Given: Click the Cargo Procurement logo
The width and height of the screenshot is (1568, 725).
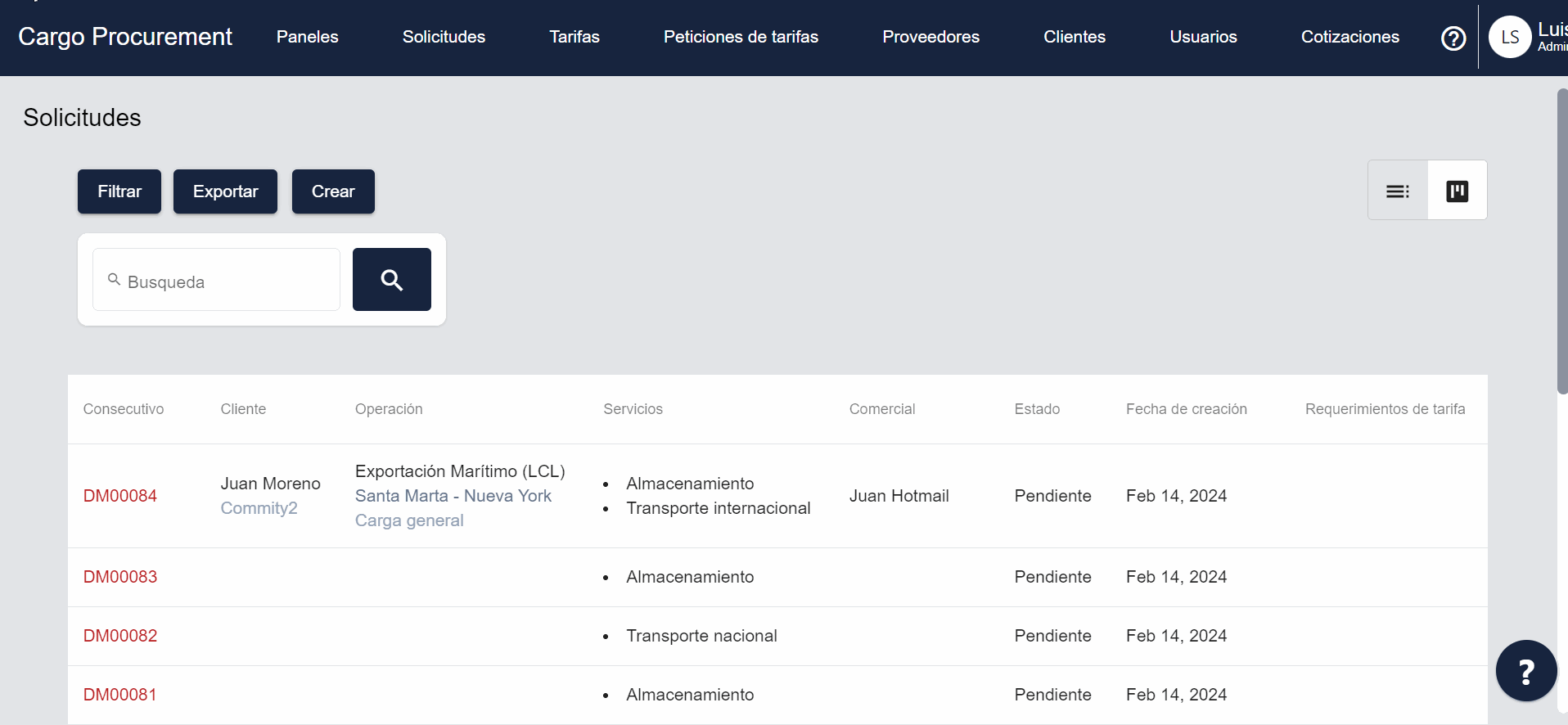Looking at the screenshot, I should [x=125, y=37].
